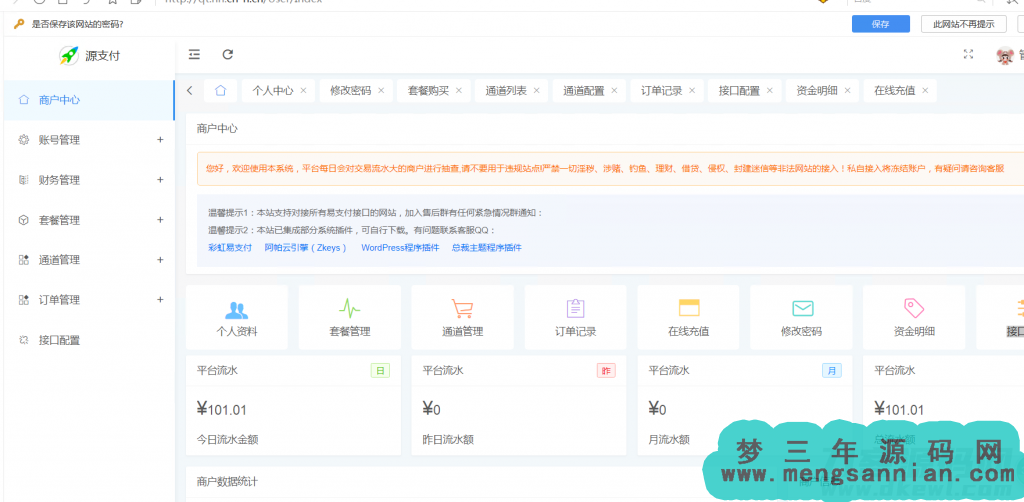Screen dimensions: 1024x502
Task: Open the 彩虹易支付 plugin link
Action: point(230,248)
